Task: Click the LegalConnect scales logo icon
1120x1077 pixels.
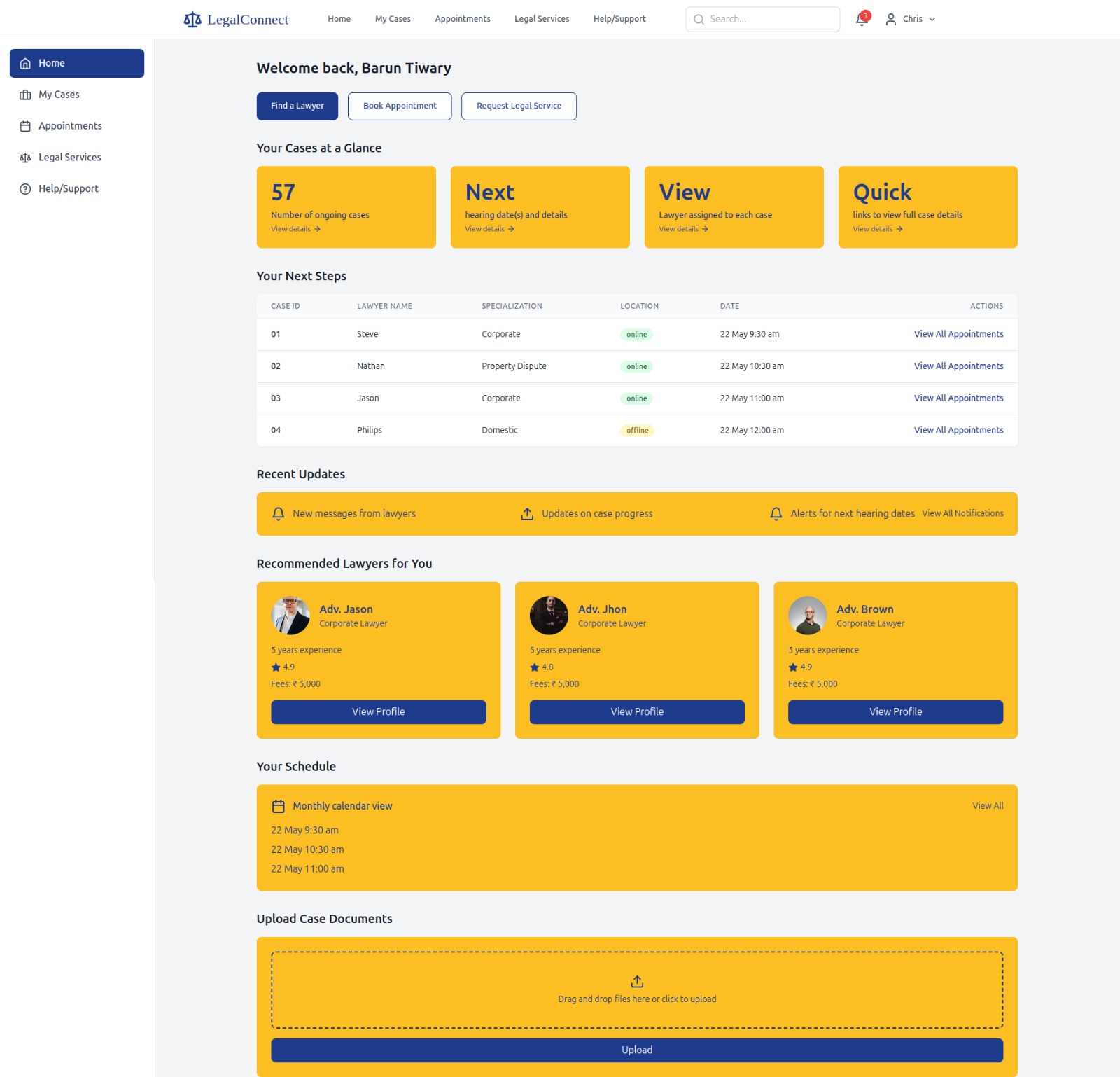Action: [192, 20]
